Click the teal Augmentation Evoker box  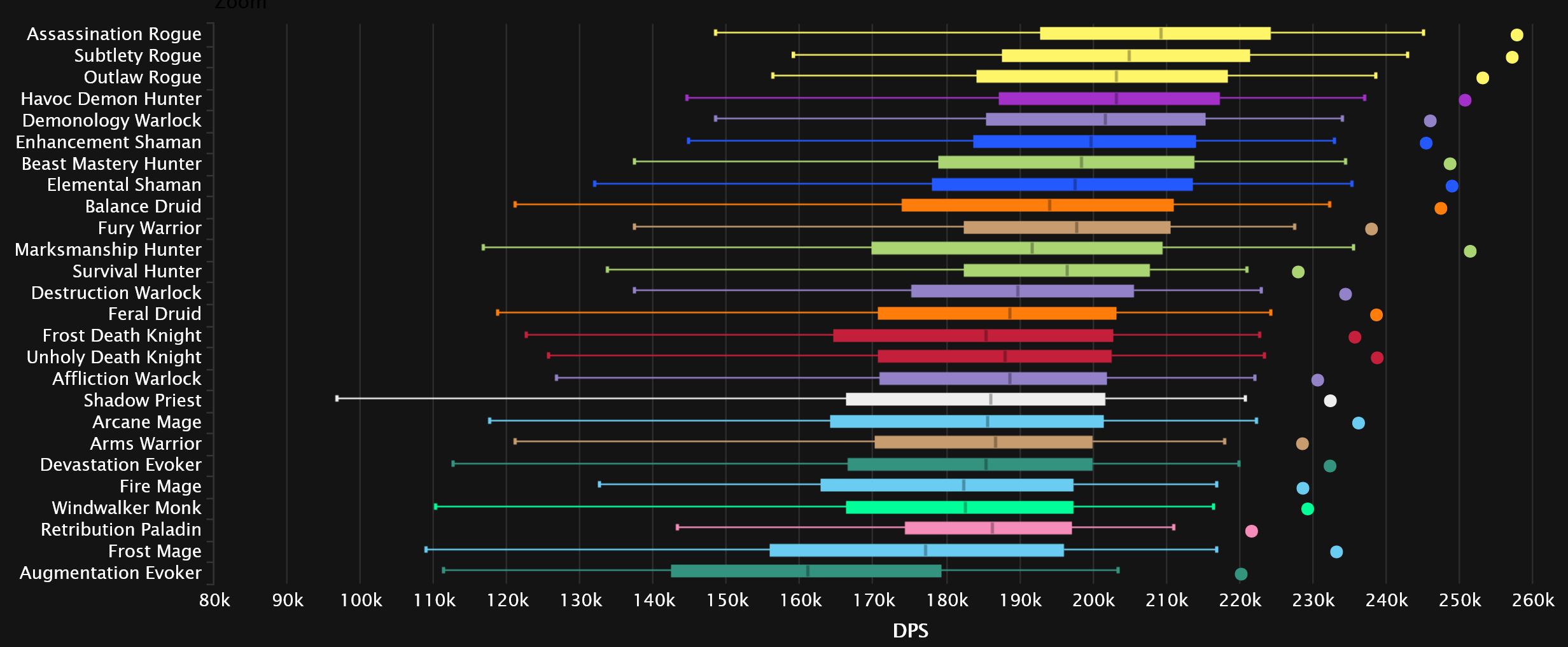806,571
